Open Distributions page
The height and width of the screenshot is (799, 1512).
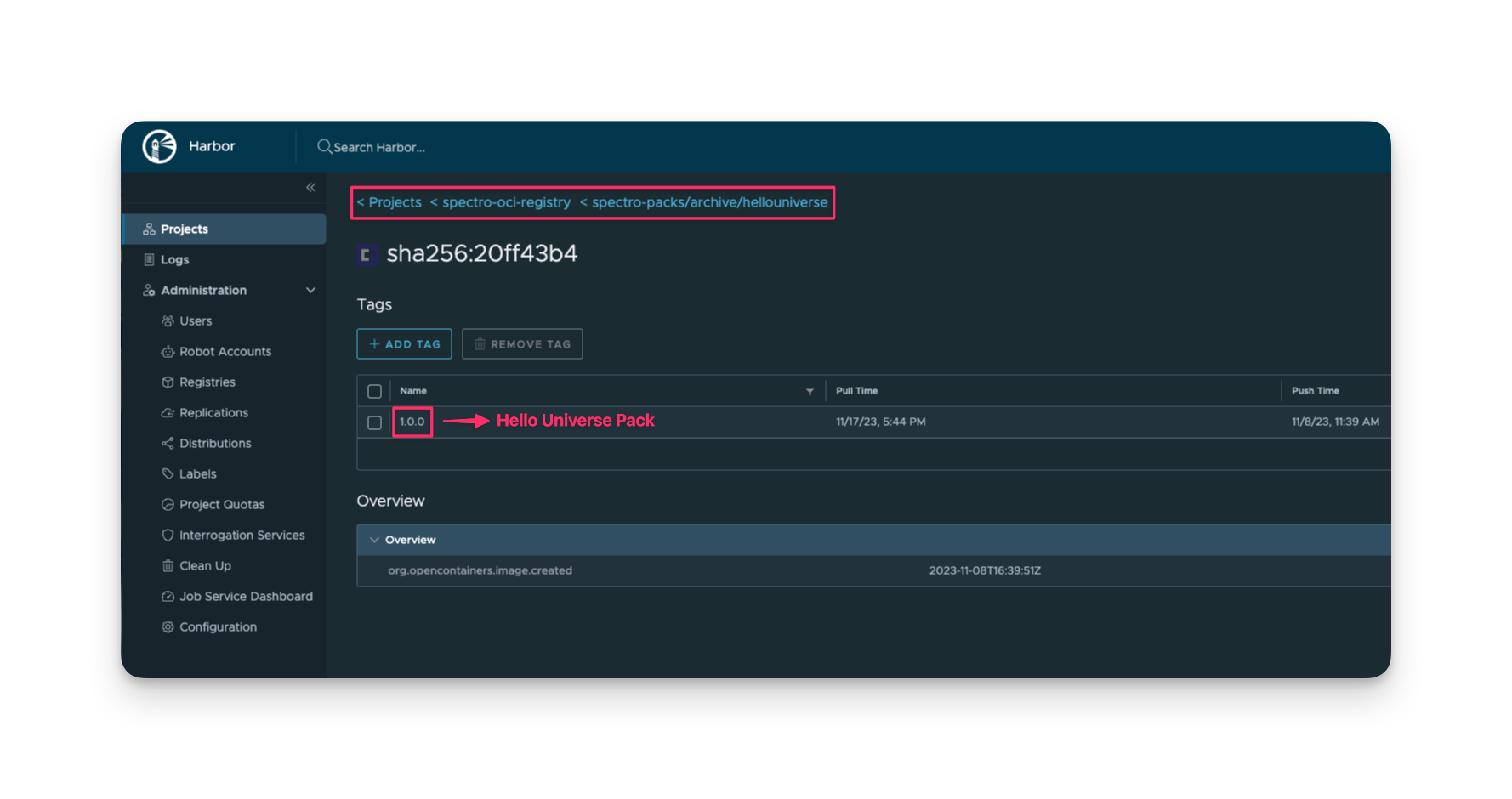(215, 444)
